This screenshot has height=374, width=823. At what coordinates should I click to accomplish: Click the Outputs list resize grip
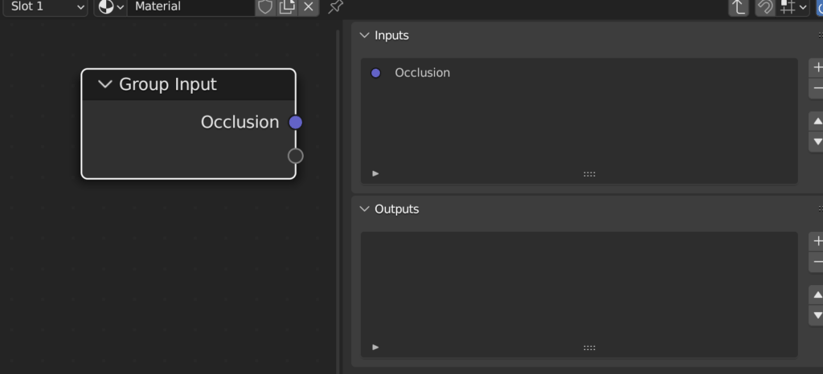589,348
